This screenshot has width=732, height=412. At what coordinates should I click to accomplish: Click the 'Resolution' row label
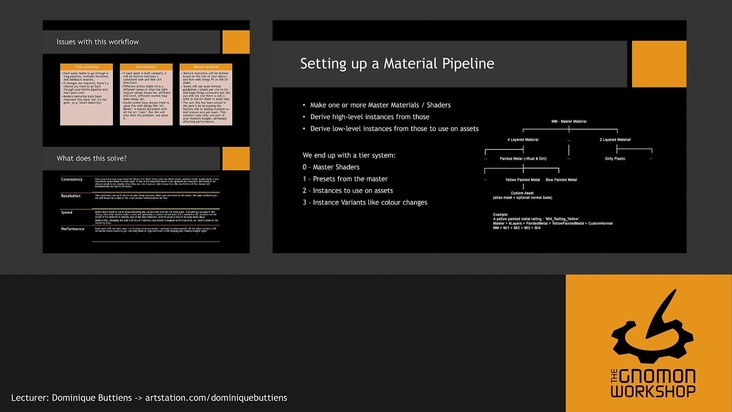[70, 196]
